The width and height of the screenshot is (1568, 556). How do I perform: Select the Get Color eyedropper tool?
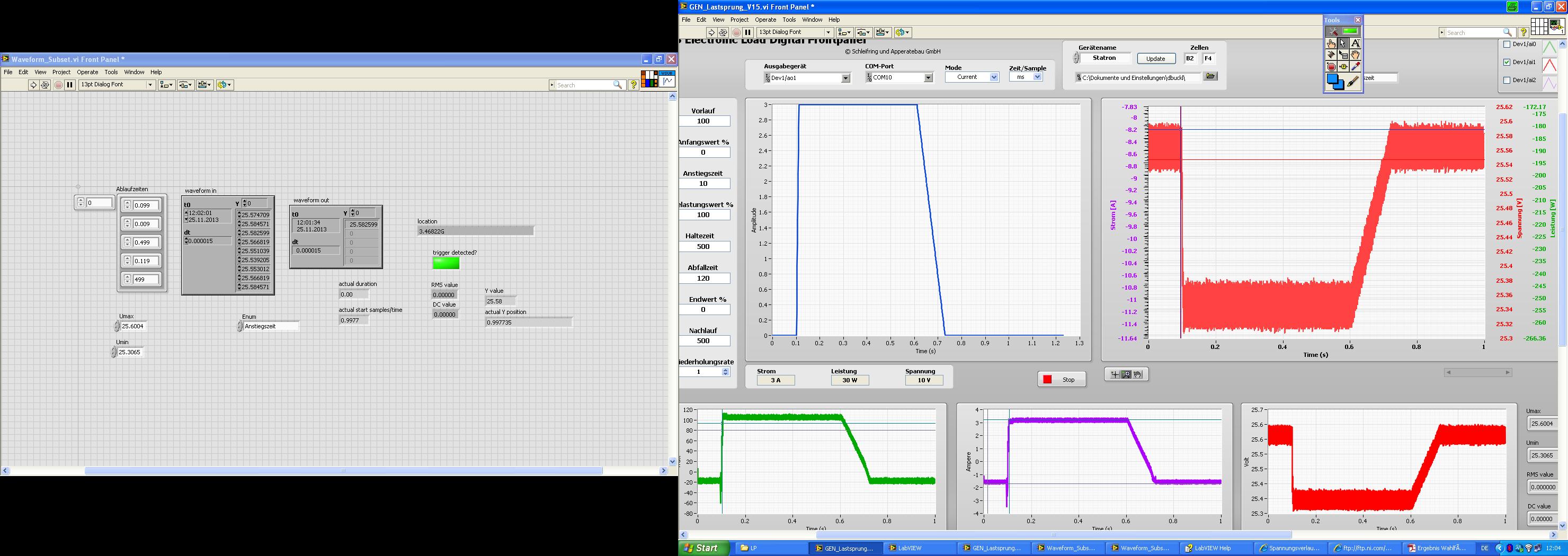coord(1355,67)
